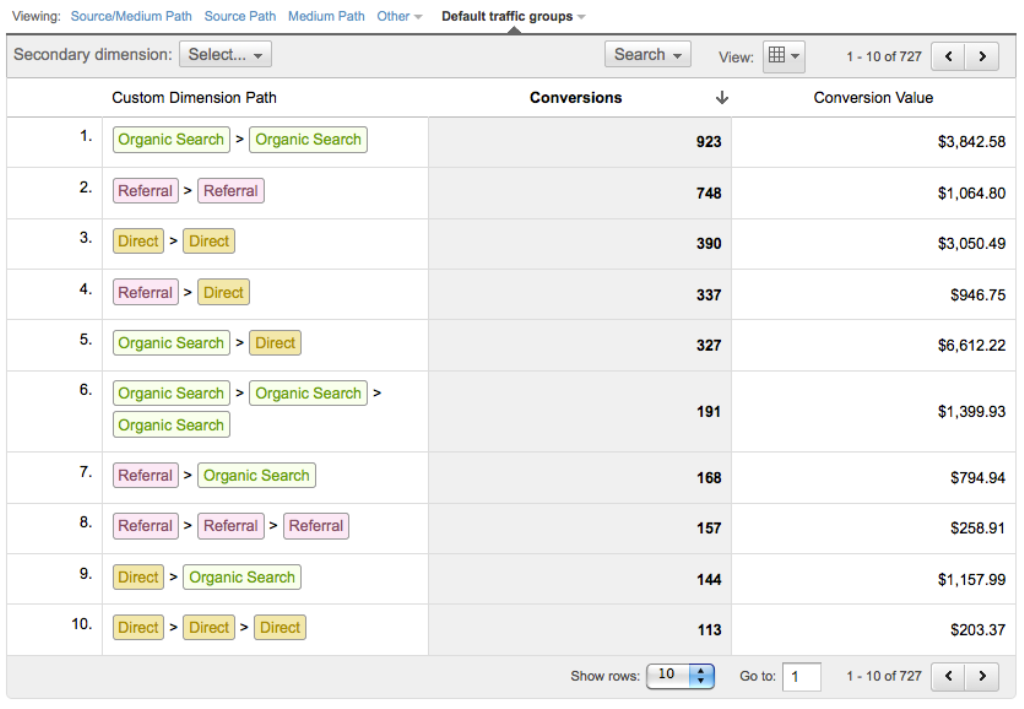
Task: Switch to Source/Medium Path view
Action: 131,16
